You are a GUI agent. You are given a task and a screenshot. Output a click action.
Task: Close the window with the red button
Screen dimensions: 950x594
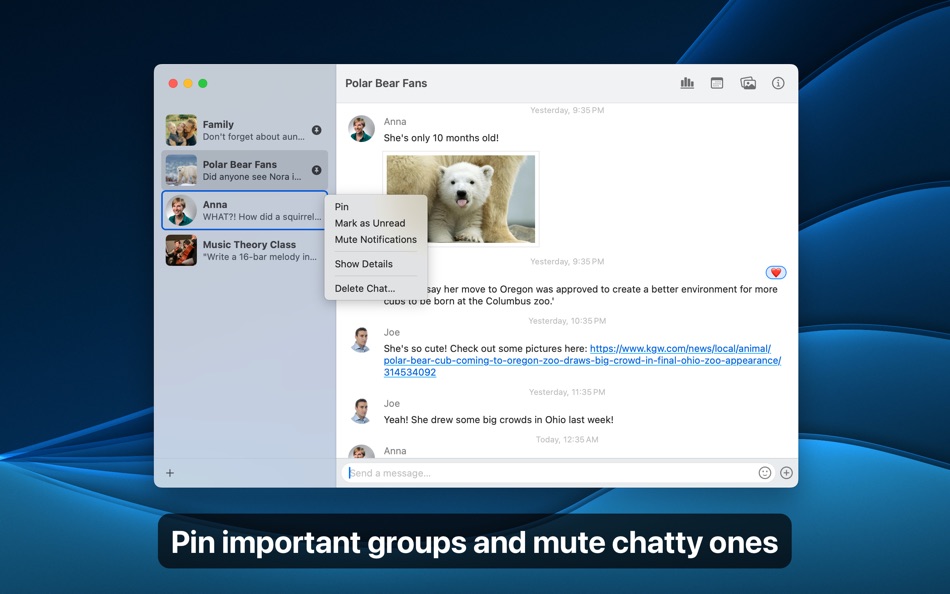[173, 83]
